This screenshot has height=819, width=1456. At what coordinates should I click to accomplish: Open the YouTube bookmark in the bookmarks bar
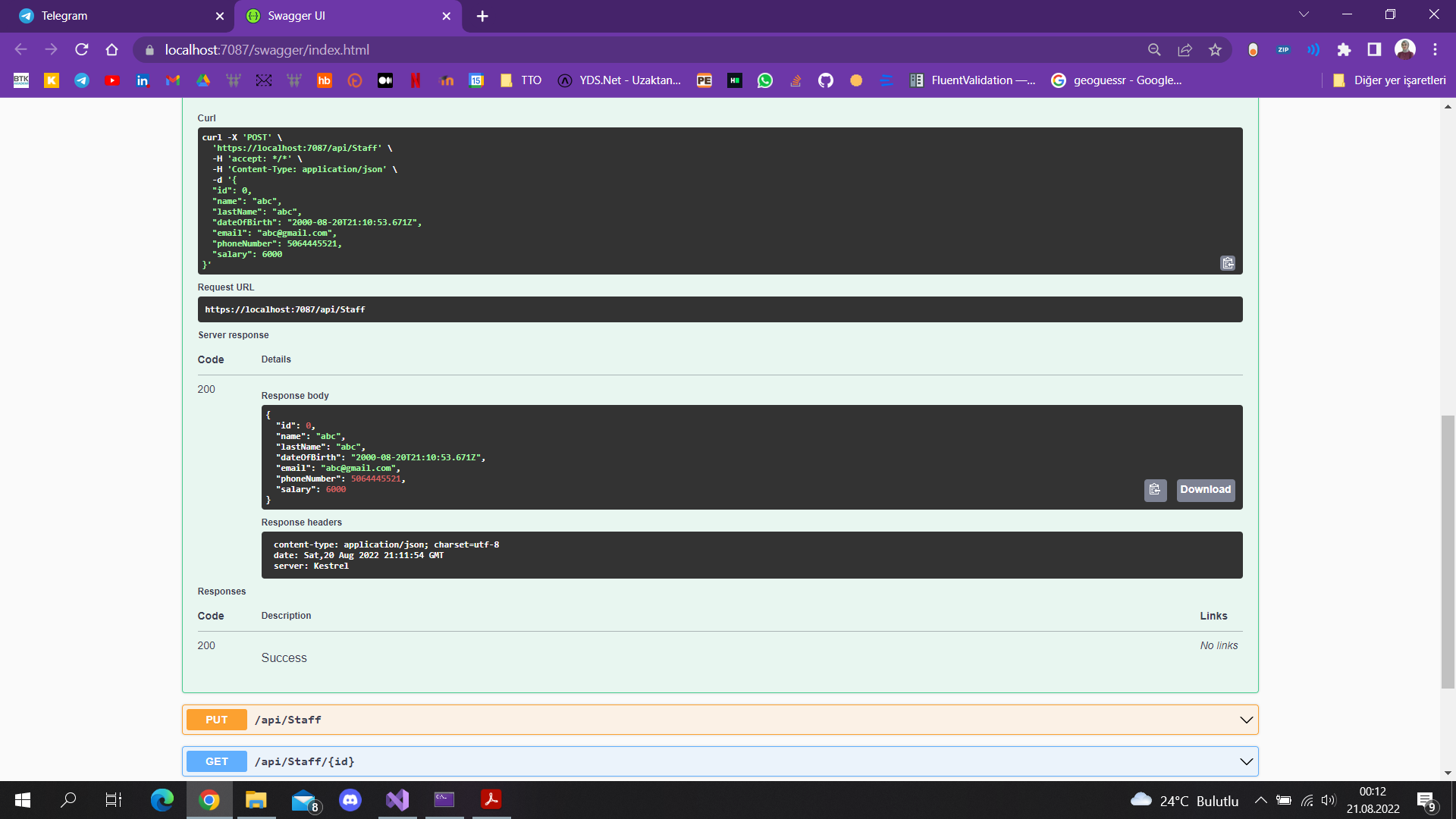[112, 80]
